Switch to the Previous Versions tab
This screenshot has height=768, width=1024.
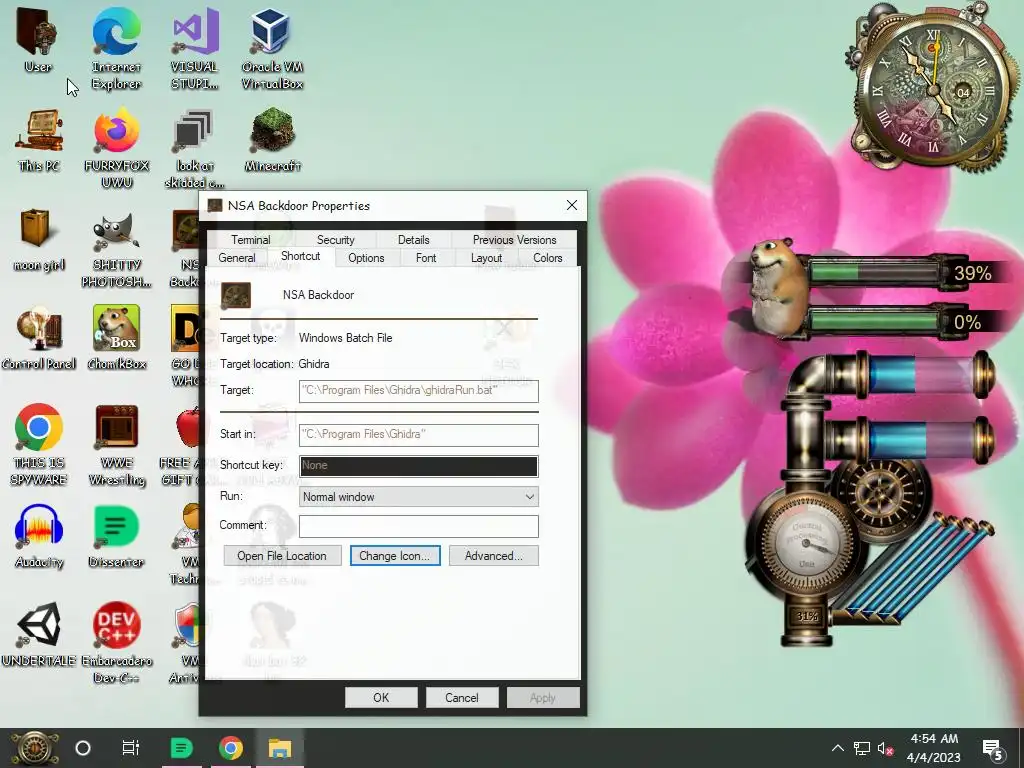coord(515,240)
